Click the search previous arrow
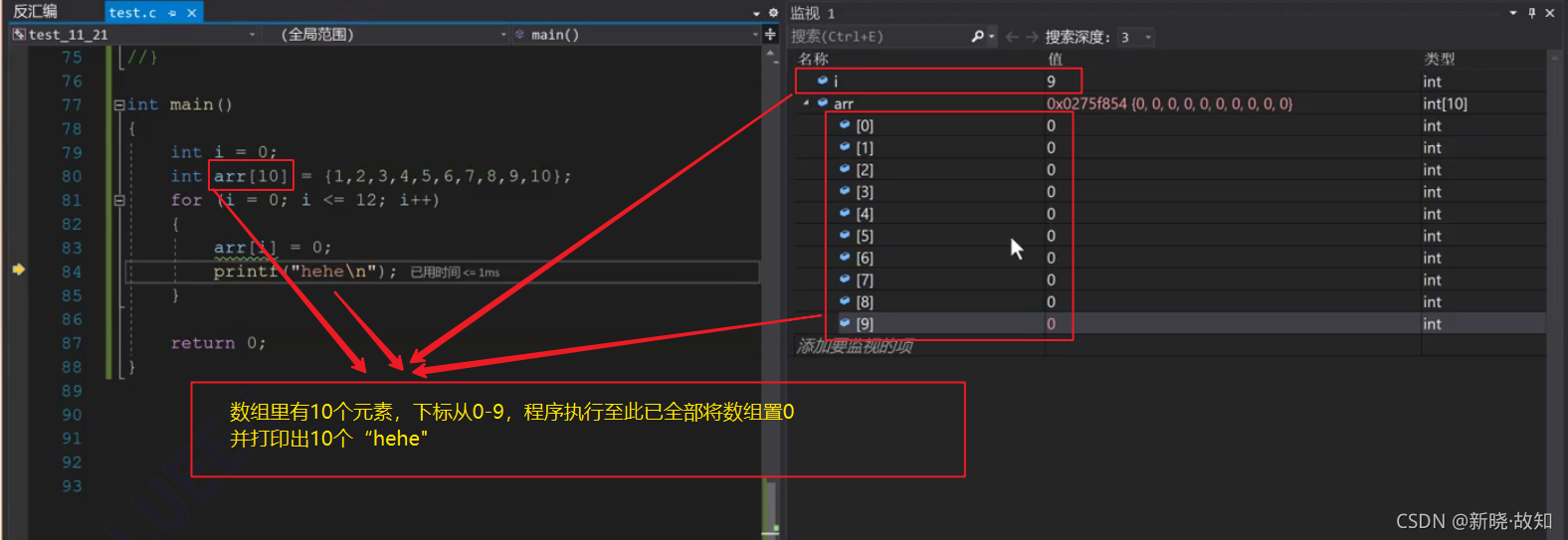Image resolution: width=1568 pixels, height=540 pixels. [x=1012, y=37]
